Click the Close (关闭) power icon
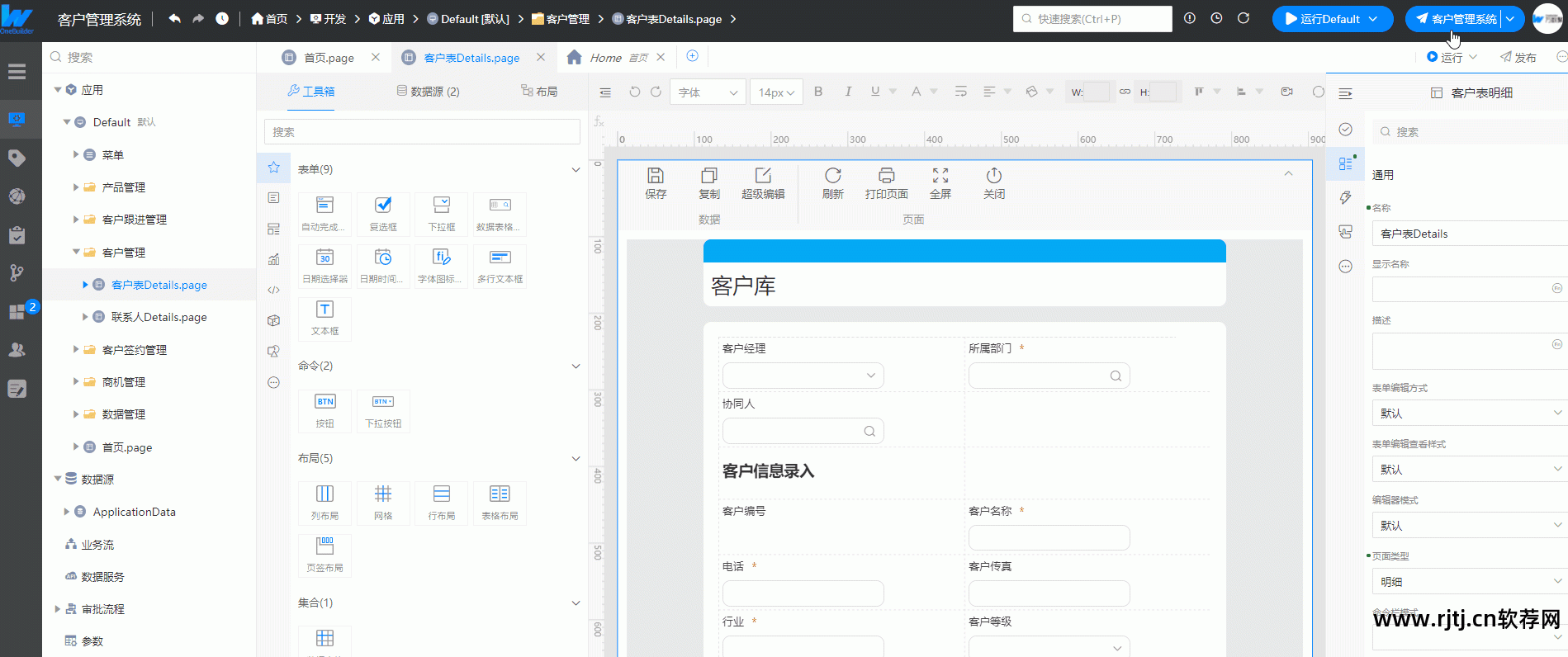 994,182
